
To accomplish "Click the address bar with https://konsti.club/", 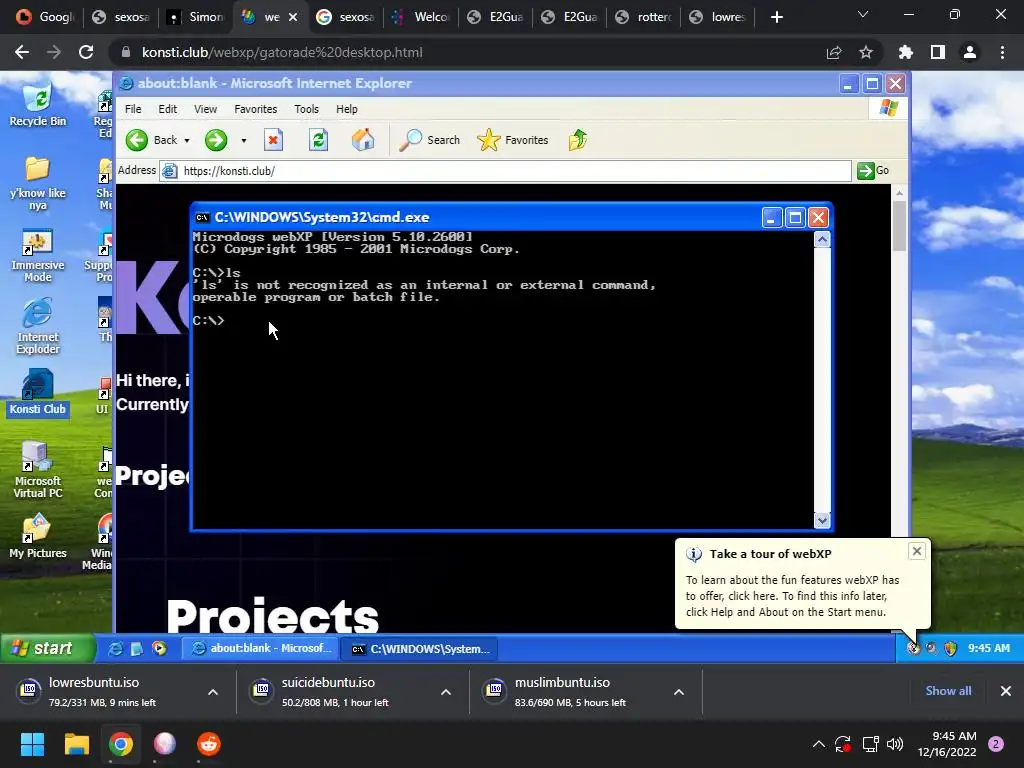I will (506, 171).
